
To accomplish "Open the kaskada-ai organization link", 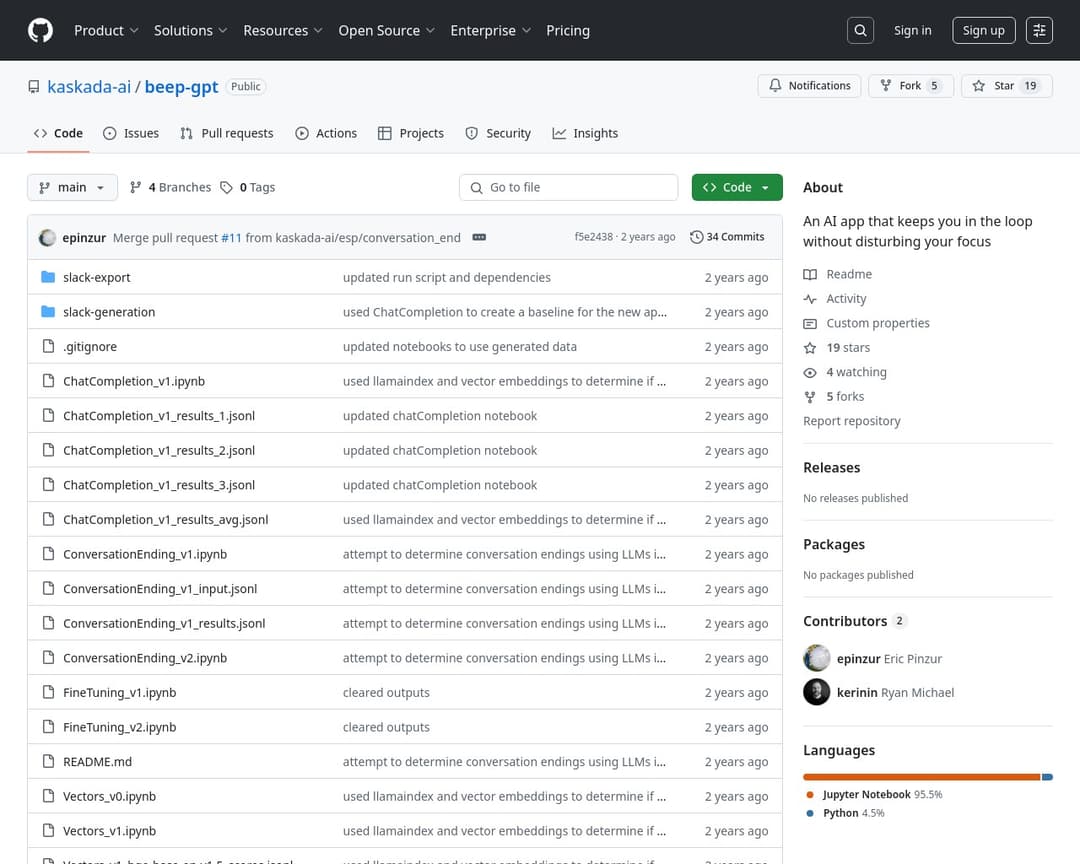I will pyautogui.click(x=89, y=87).
